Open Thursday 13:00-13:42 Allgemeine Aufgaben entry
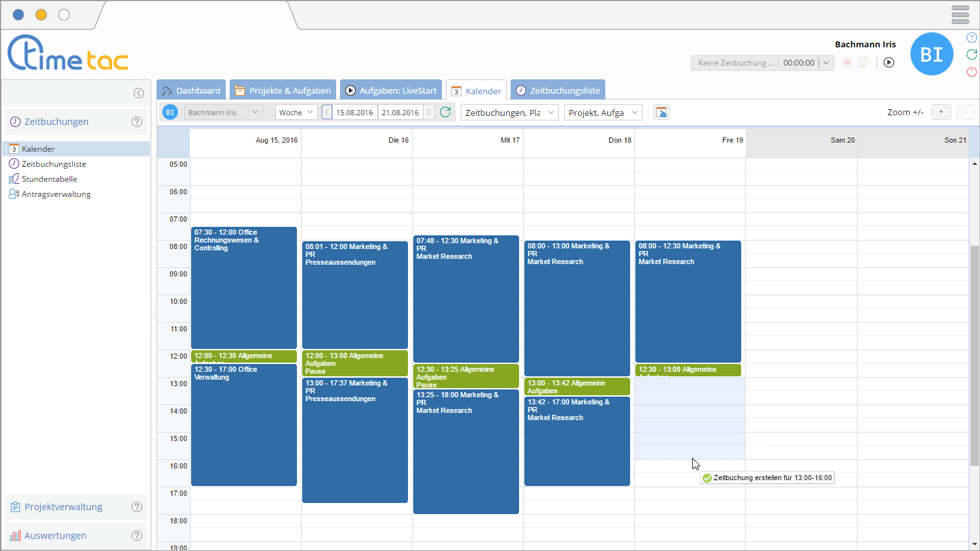 [x=577, y=386]
